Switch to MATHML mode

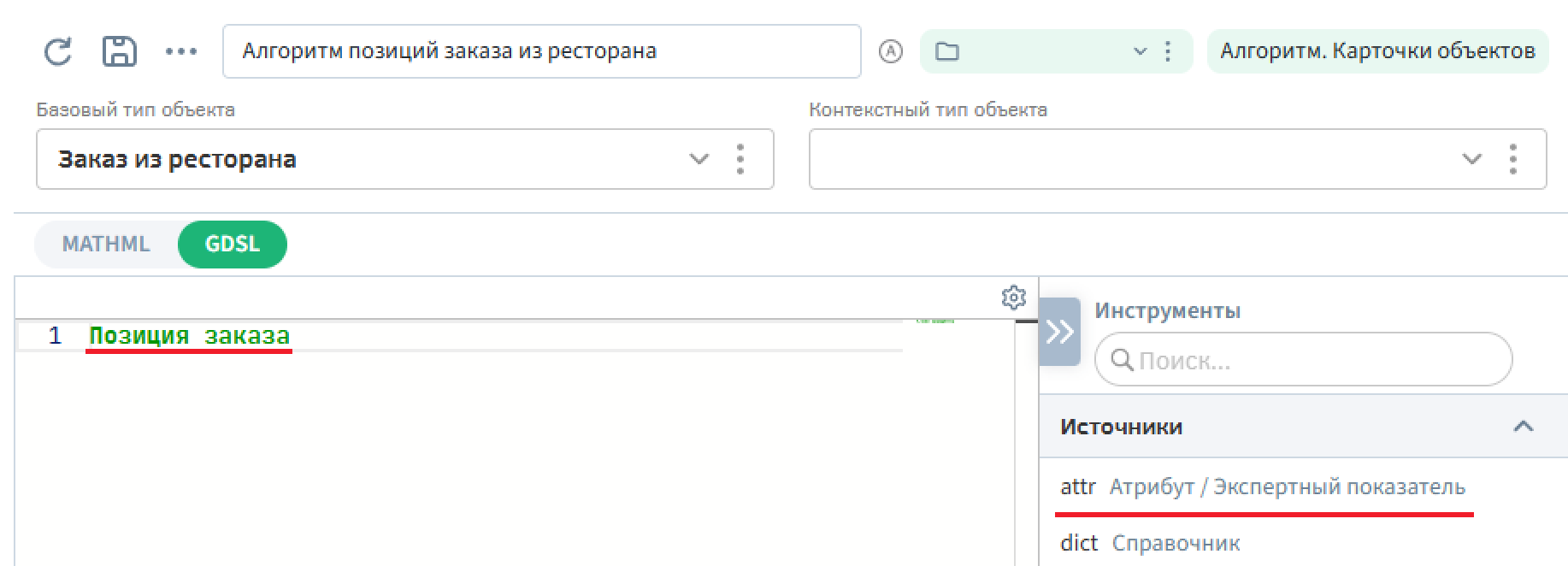[106, 245]
